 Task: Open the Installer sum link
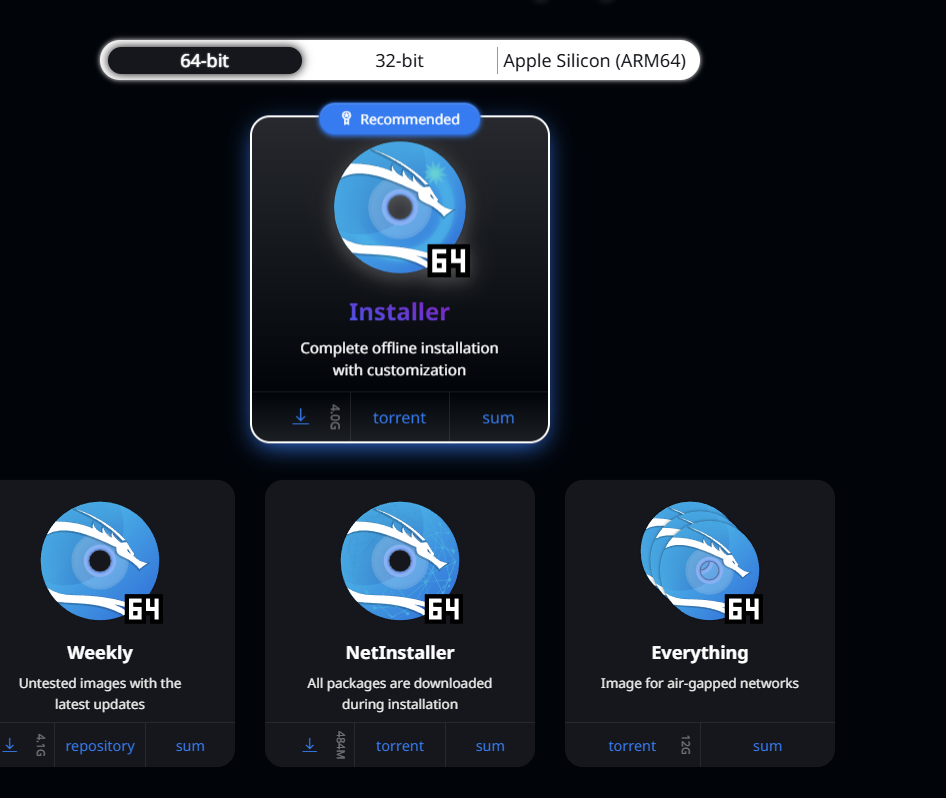click(498, 417)
